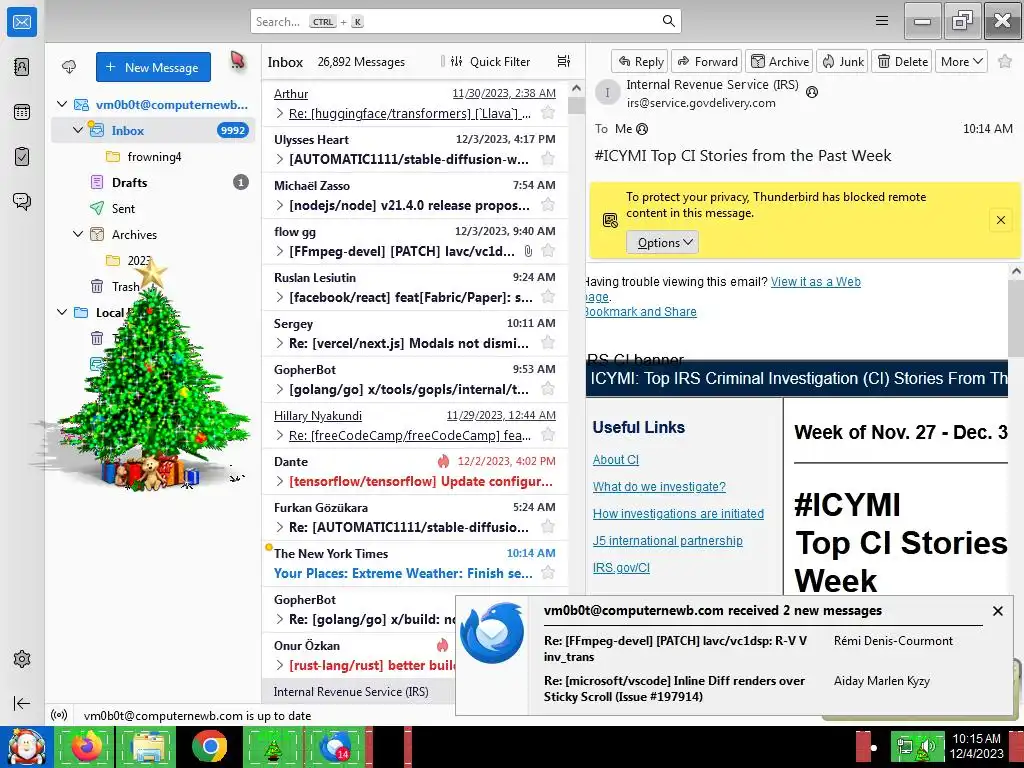Toggle star on Sergey's message
The width and height of the screenshot is (1024, 768).
click(549, 343)
